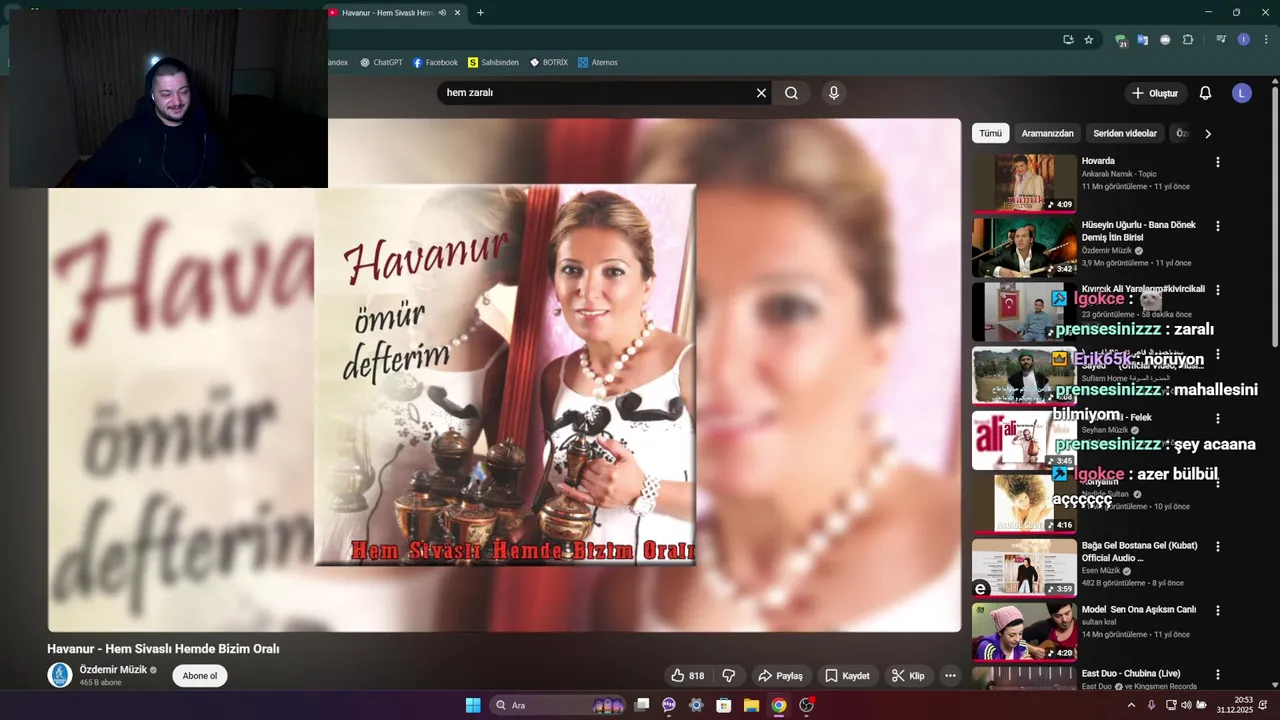
Task: Click the video title Havanur - Hem Sivaslı
Action: [x=163, y=649]
